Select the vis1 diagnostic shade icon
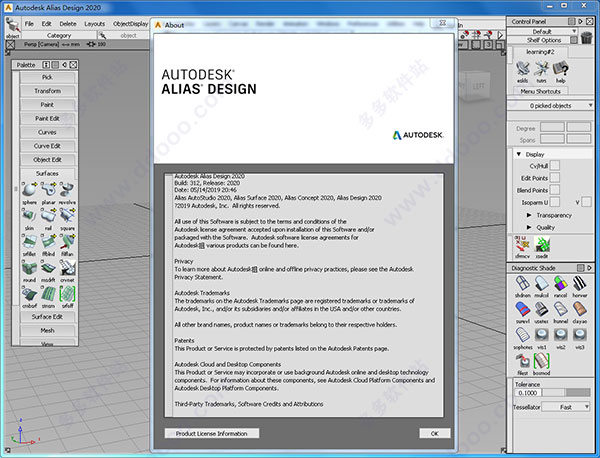 [x=541, y=336]
